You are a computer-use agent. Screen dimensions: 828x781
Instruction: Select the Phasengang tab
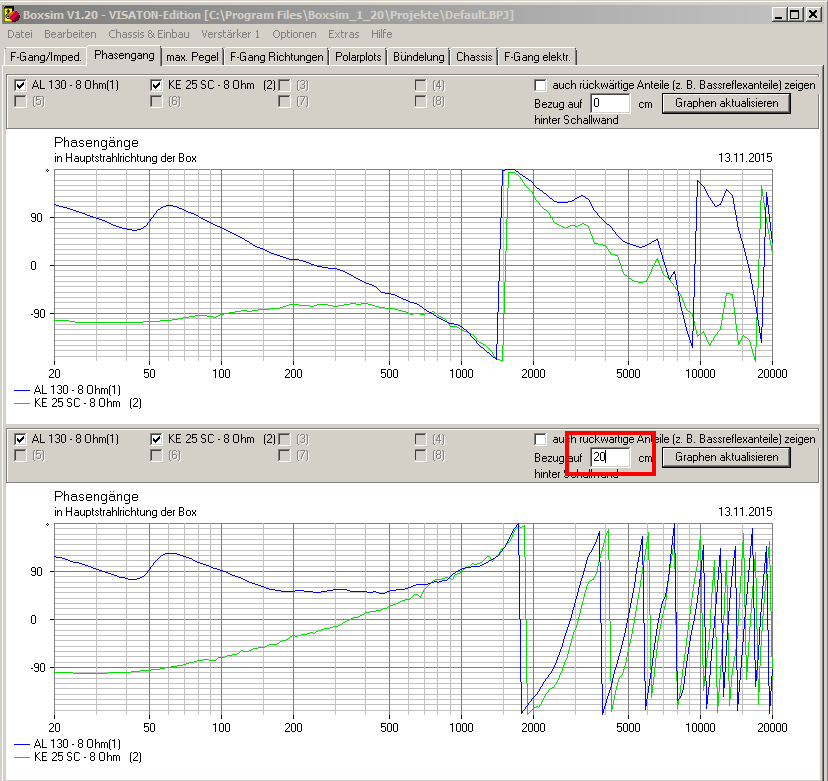pos(124,55)
